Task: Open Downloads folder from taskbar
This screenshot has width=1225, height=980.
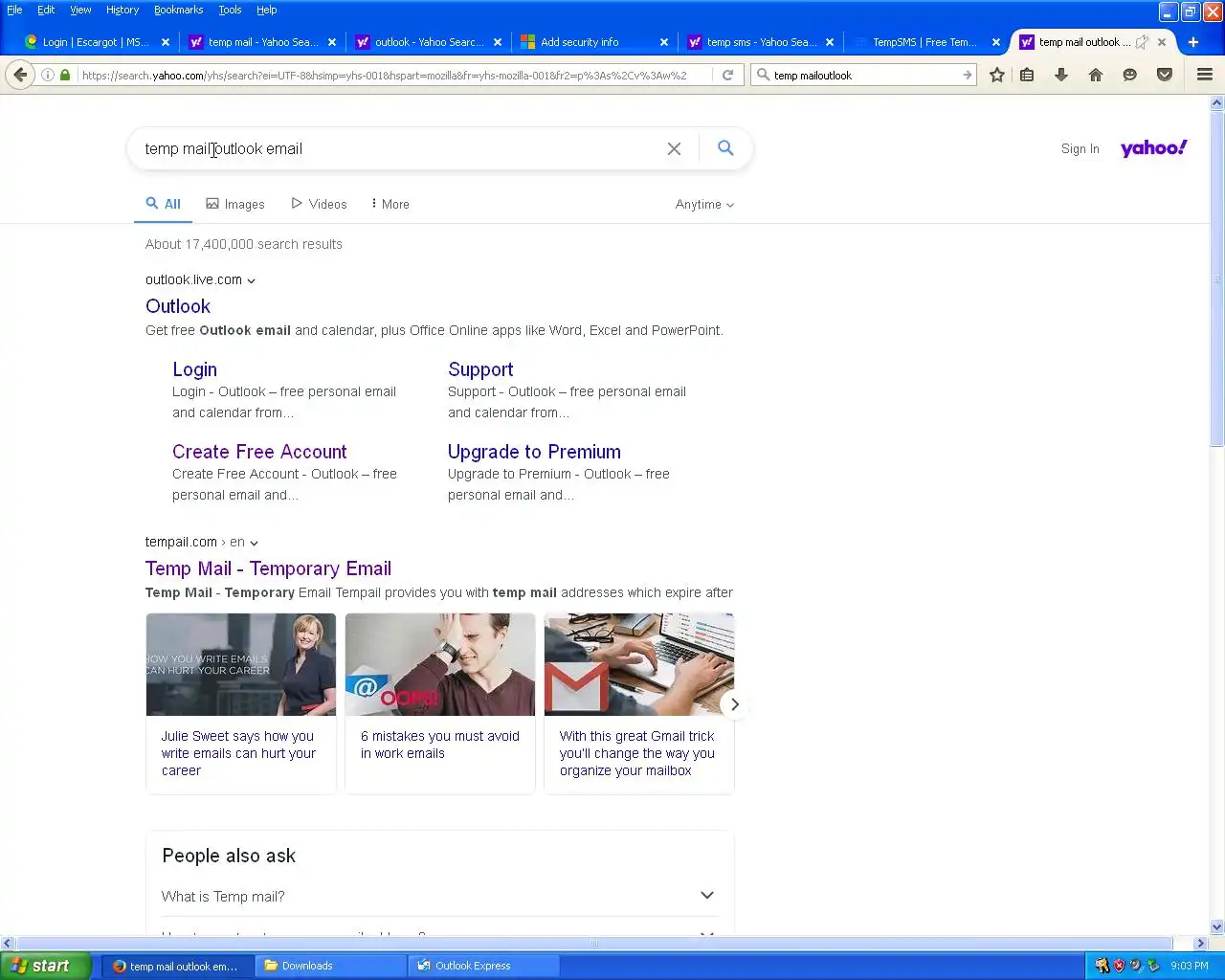Action: [332, 966]
